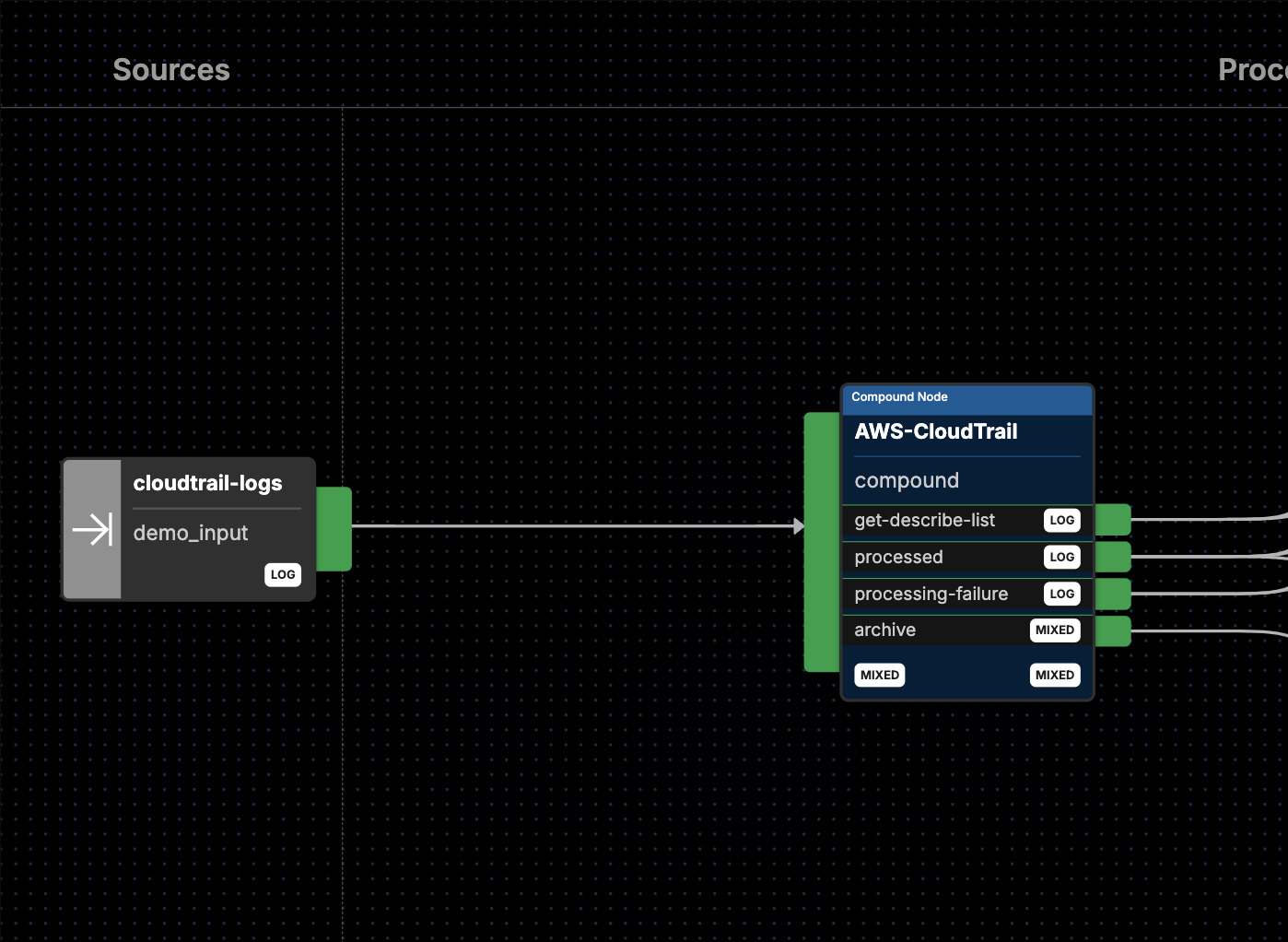Click the processed row's green output port
Image resolution: width=1288 pixels, height=942 pixels.
tap(1113, 557)
